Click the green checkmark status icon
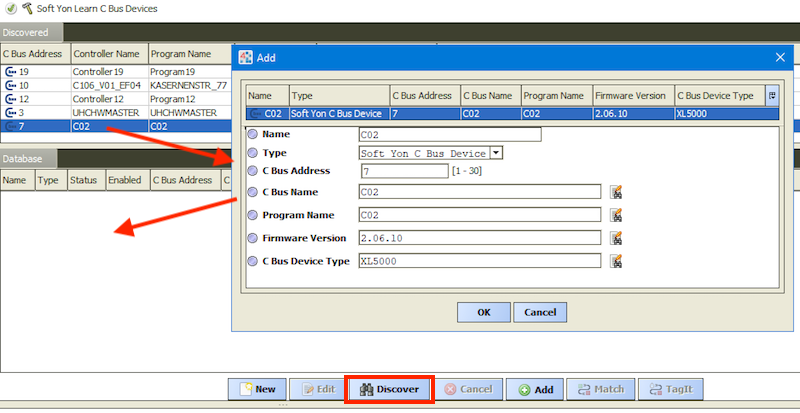This screenshot has height=413, width=800. click(x=10, y=8)
